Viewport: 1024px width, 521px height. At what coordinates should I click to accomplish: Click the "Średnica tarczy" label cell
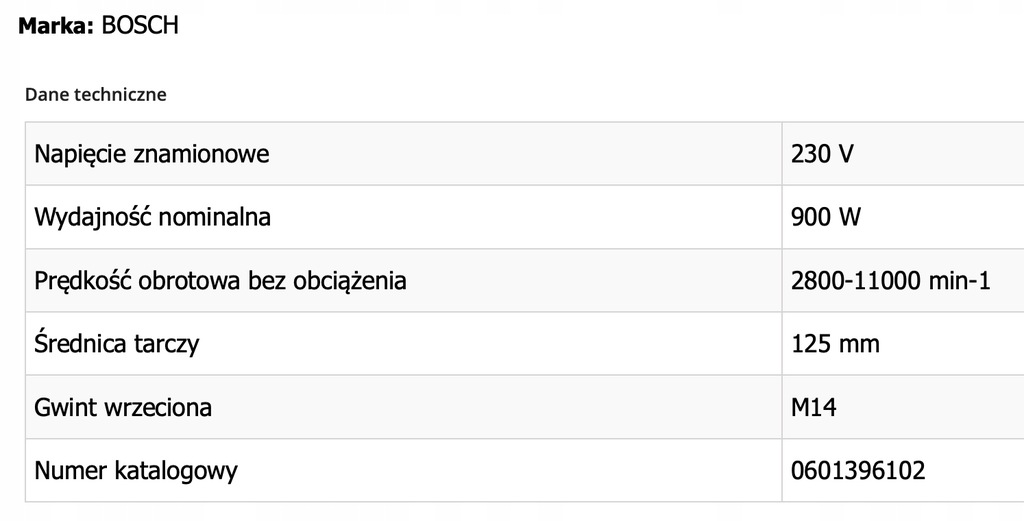pos(117,344)
